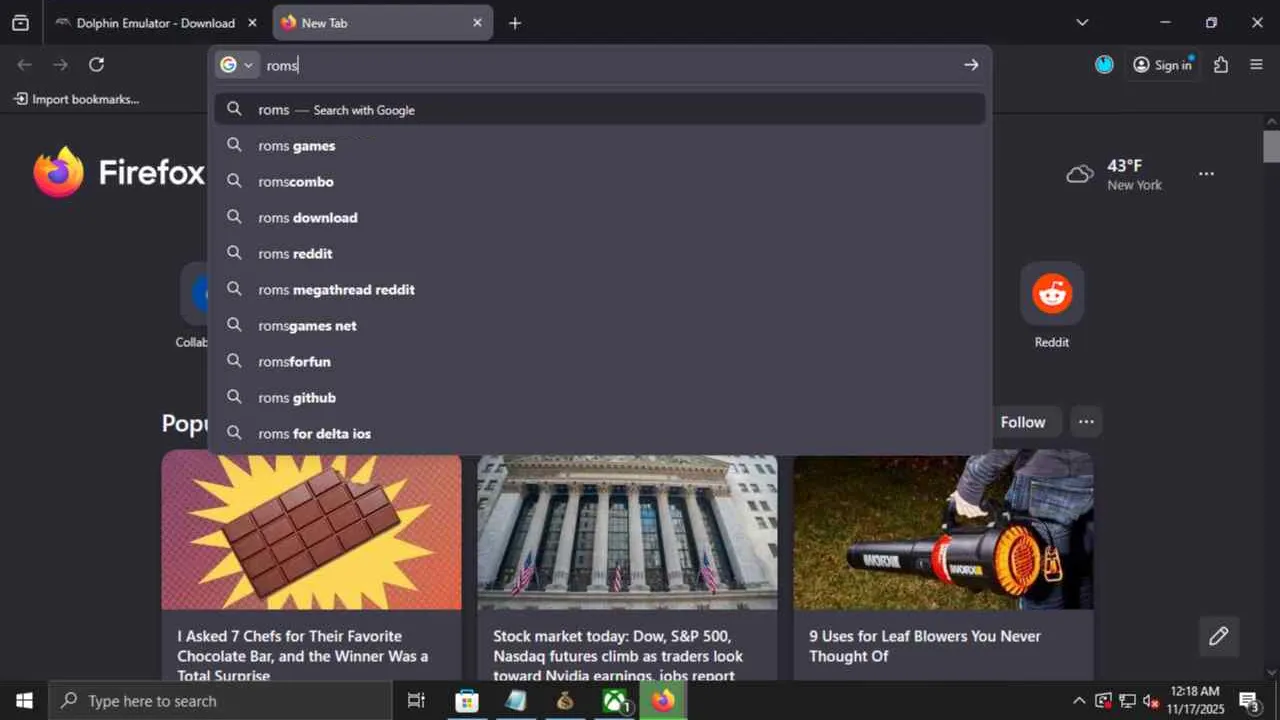Reload the current page

(x=96, y=65)
